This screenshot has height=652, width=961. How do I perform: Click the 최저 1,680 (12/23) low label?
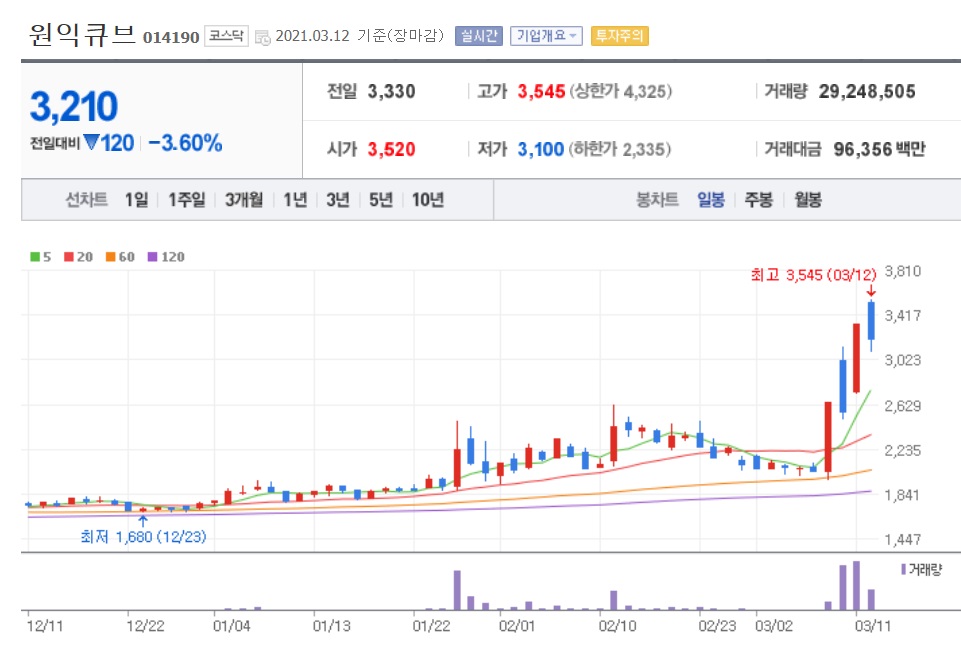143,537
